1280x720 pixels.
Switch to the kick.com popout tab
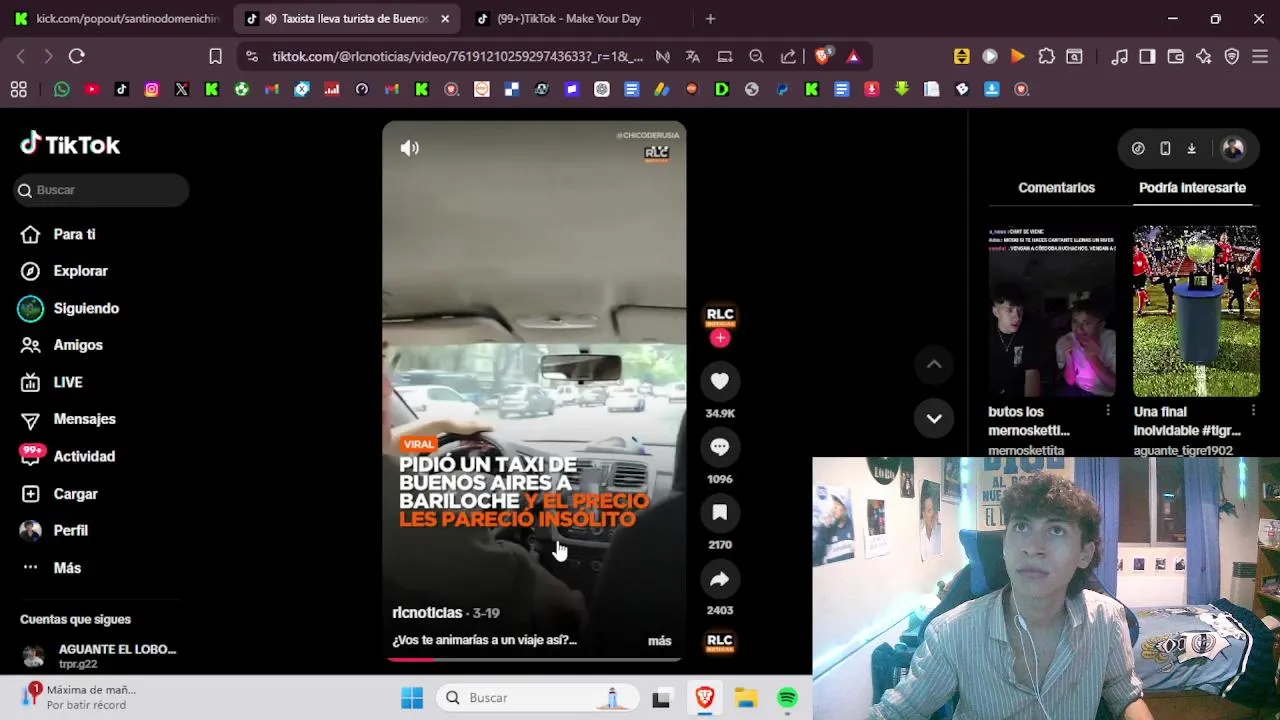pyautogui.click(x=117, y=18)
